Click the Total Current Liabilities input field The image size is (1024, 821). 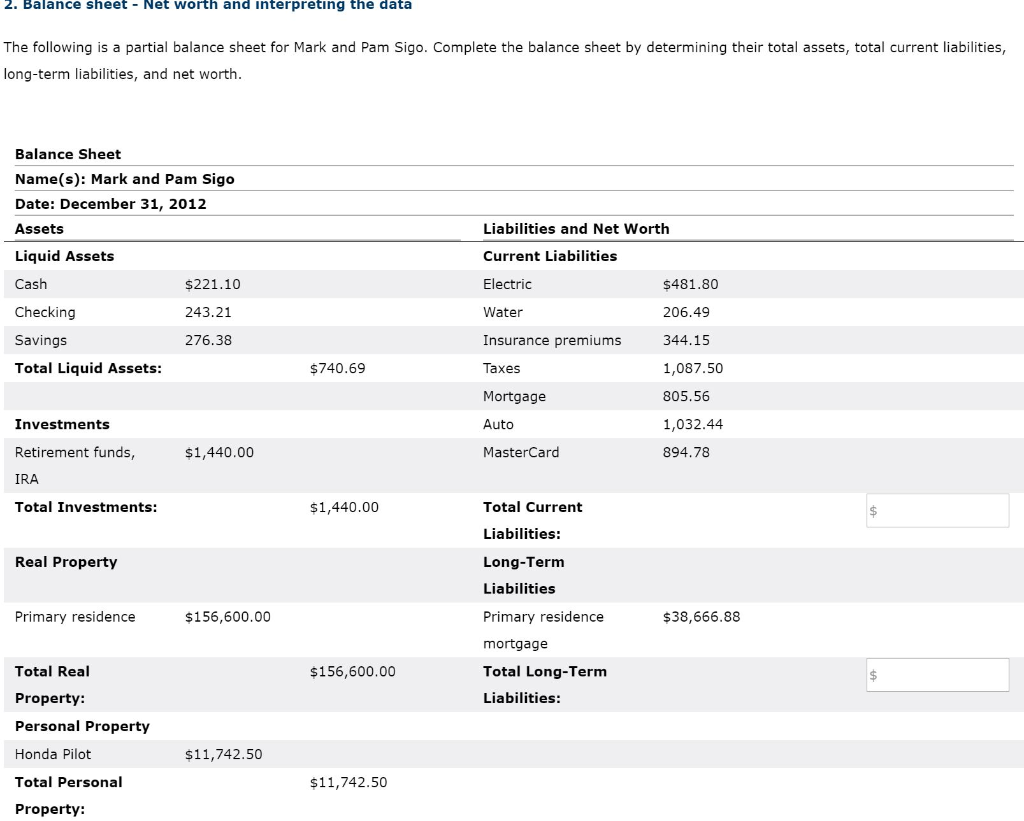click(936, 510)
